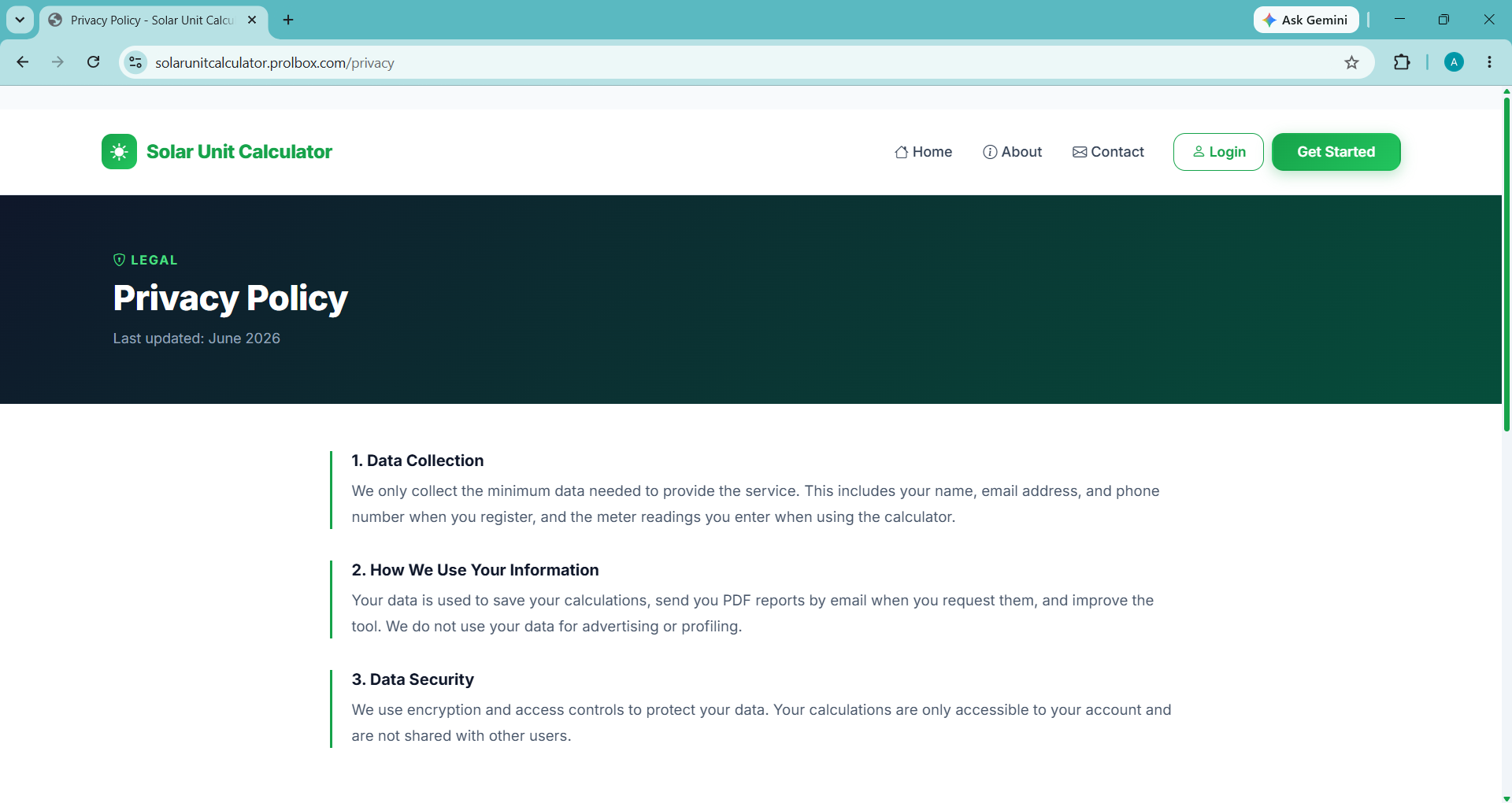
Task: Click the Solar Unit Calculator brand name
Action: (x=239, y=152)
